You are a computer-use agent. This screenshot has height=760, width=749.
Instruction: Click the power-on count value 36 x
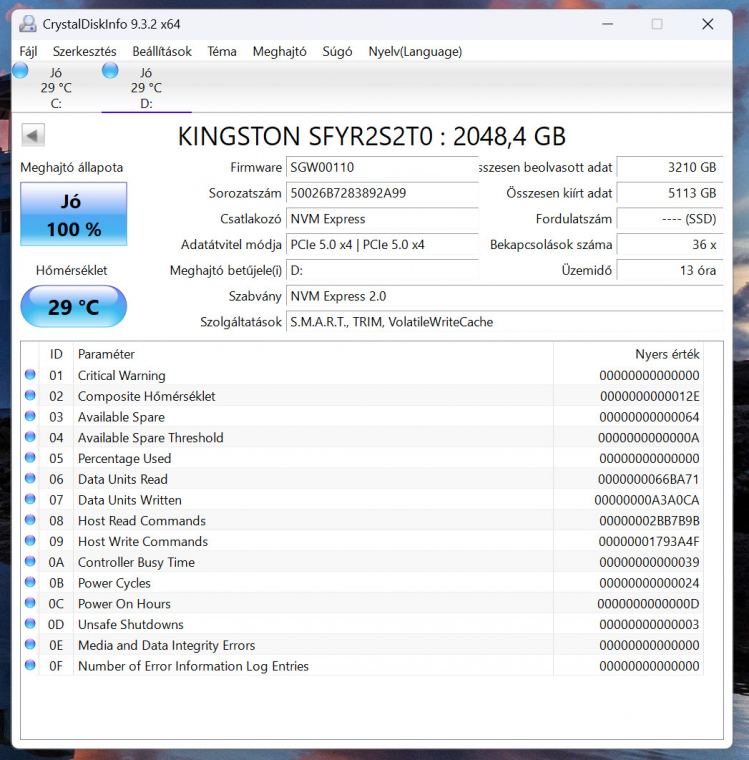pyautogui.click(x=669, y=244)
